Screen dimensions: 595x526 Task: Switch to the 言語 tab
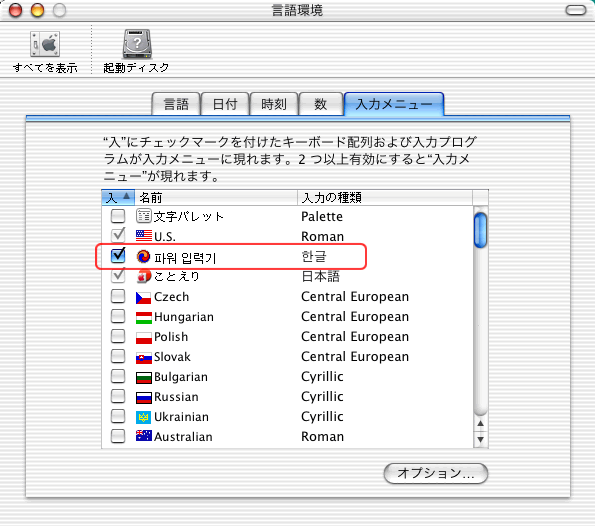click(176, 104)
